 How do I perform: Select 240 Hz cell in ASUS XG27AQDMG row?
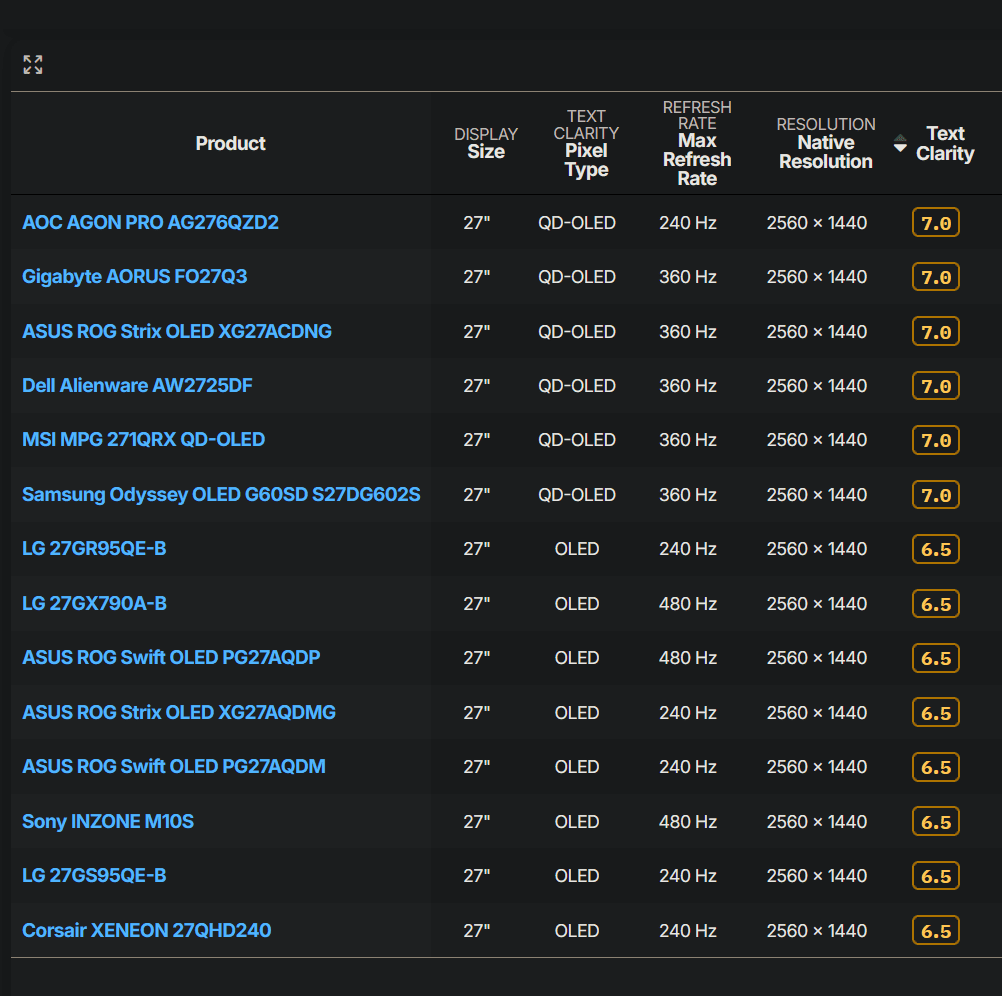click(x=688, y=712)
